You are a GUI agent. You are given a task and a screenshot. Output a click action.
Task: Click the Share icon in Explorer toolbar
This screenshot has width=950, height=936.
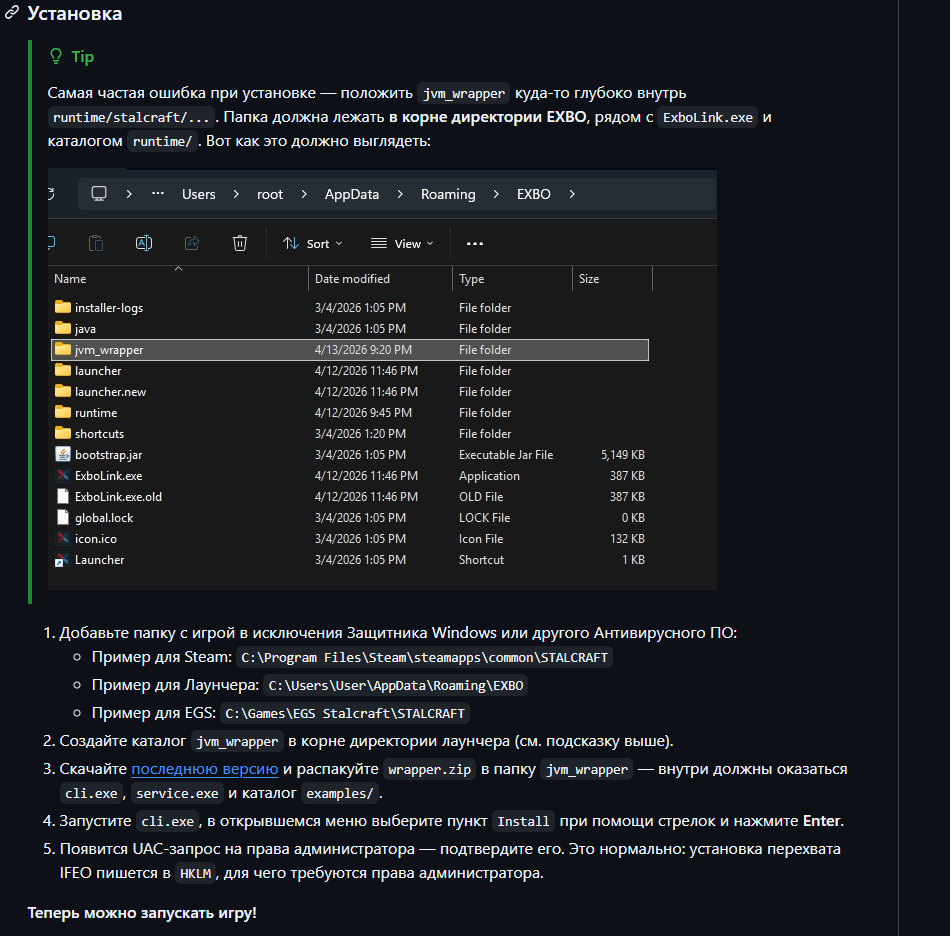[x=191, y=243]
